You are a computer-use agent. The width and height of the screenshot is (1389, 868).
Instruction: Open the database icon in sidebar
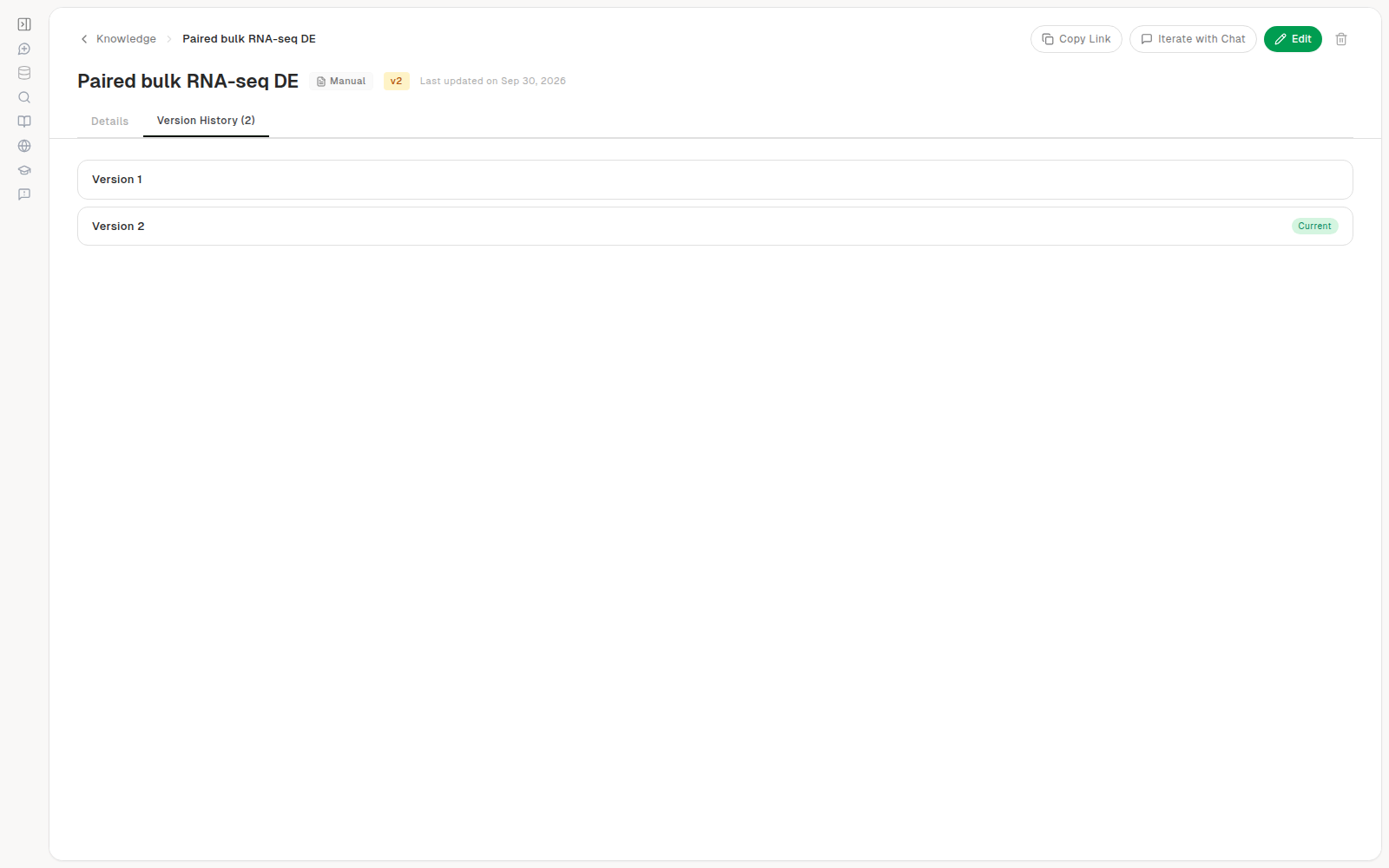coord(24,73)
